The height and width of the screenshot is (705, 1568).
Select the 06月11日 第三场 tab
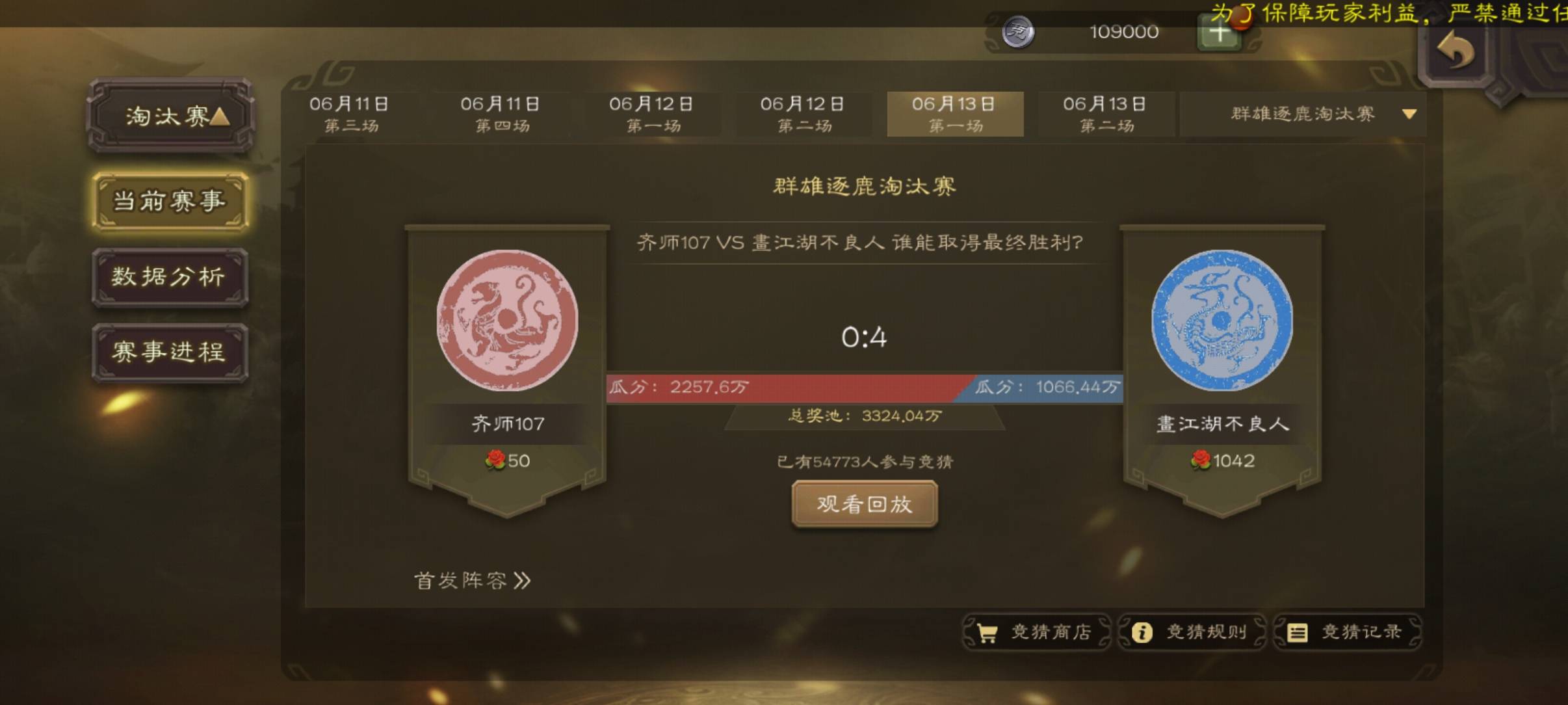click(x=350, y=114)
